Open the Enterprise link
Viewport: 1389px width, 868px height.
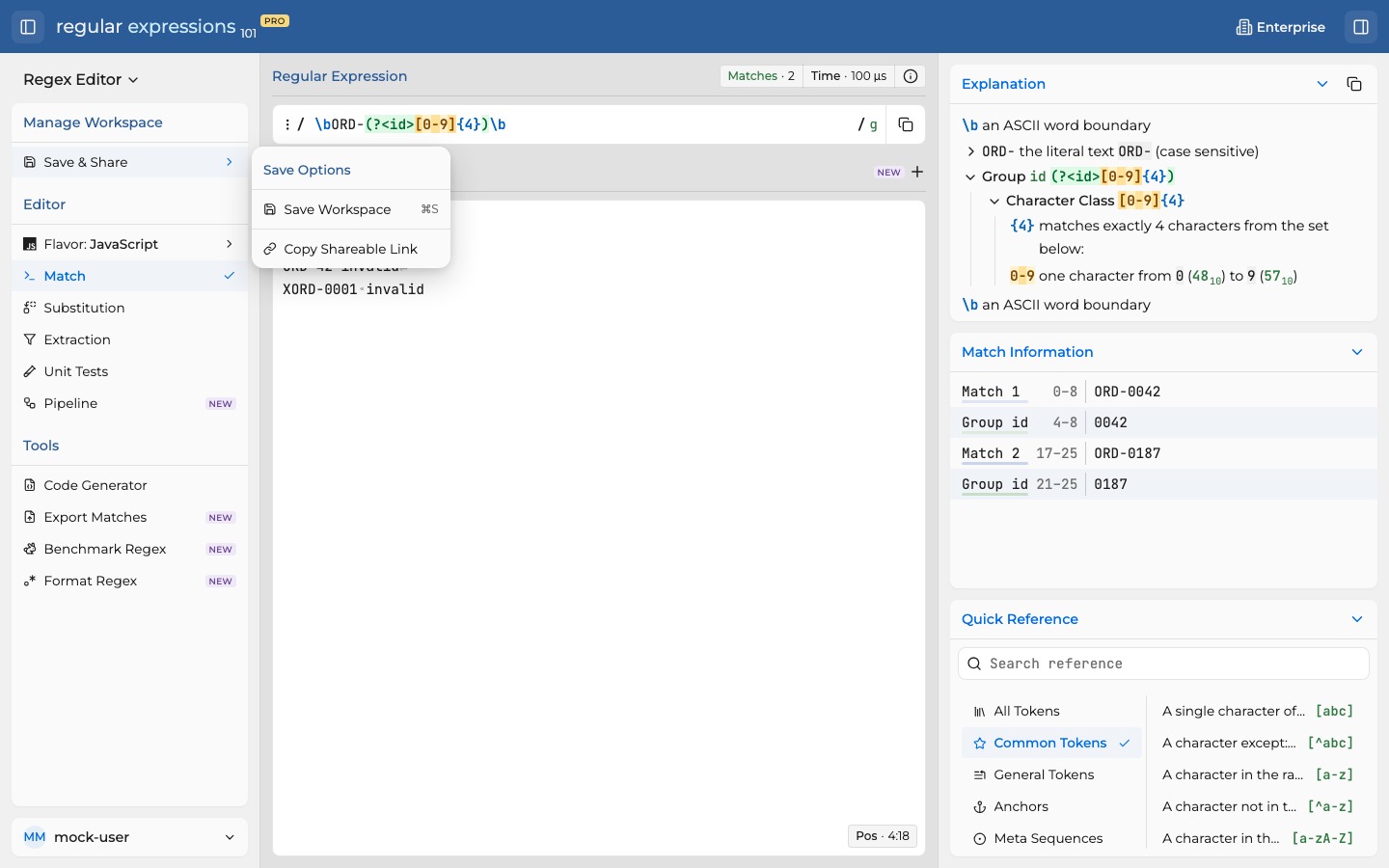pos(1281,27)
